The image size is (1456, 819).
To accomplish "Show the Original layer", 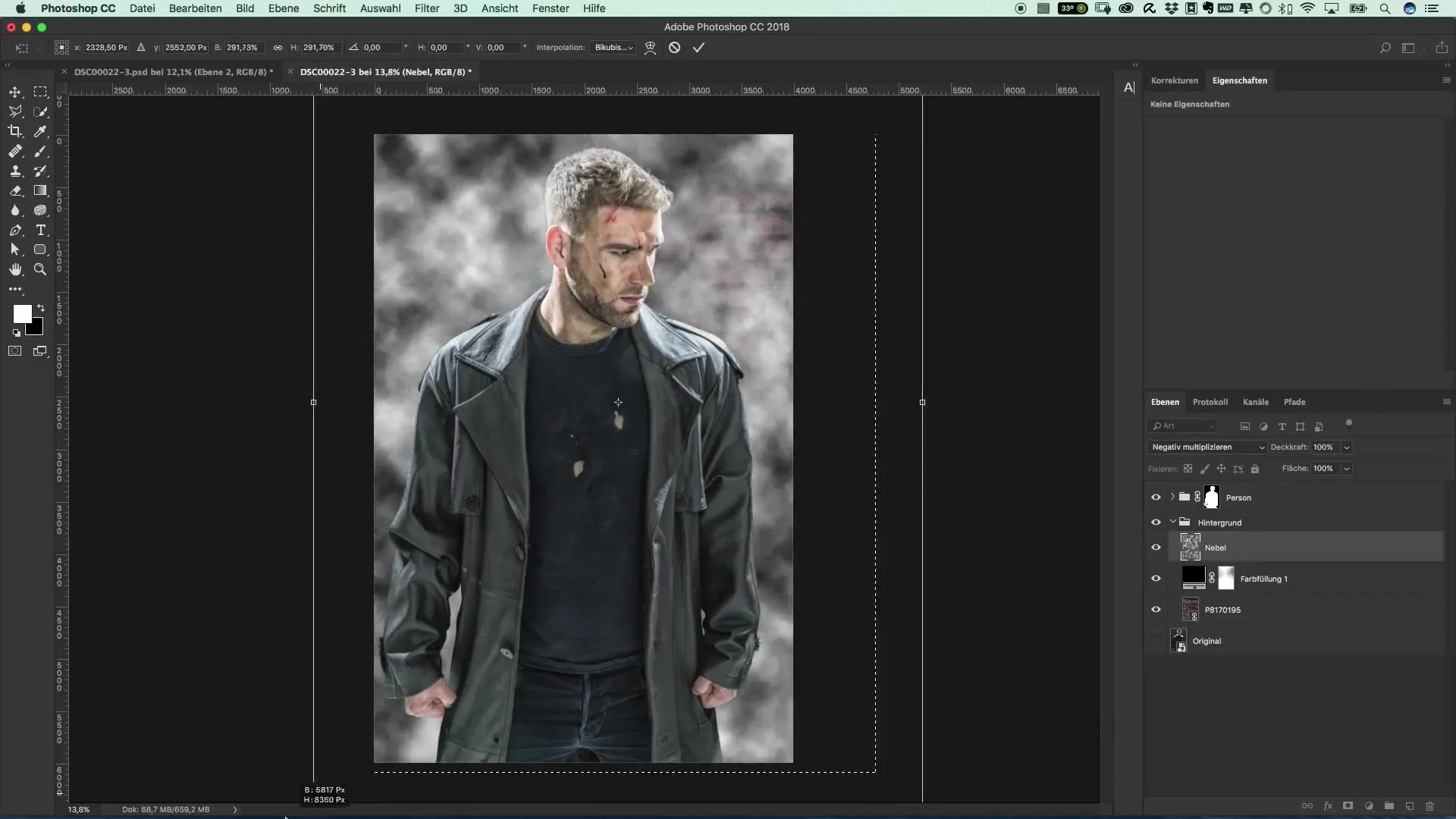I will tap(1156, 641).
